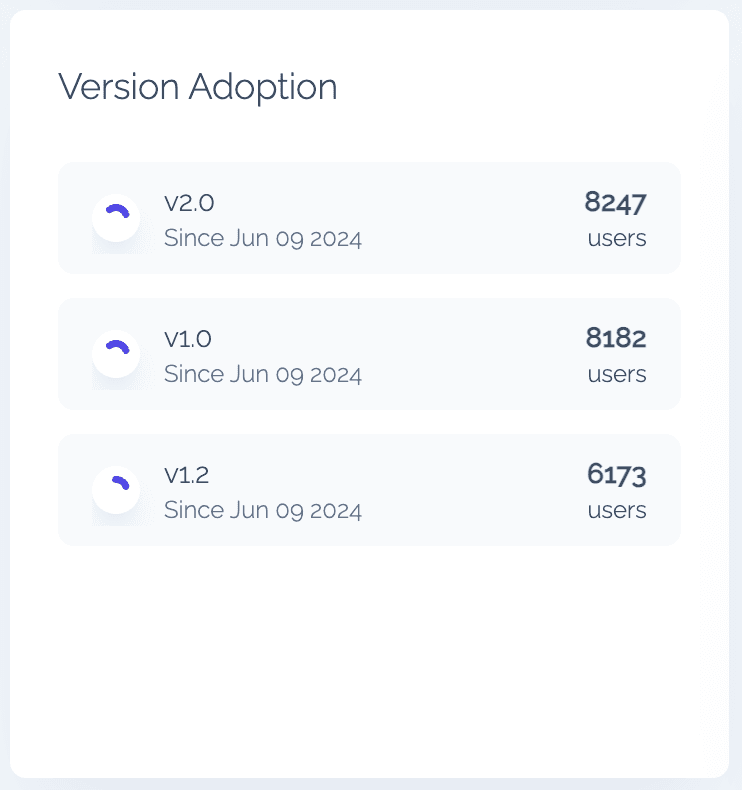
Task: Click the release date under v1.0
Action: pyautogui.click(x=263, y=375)
